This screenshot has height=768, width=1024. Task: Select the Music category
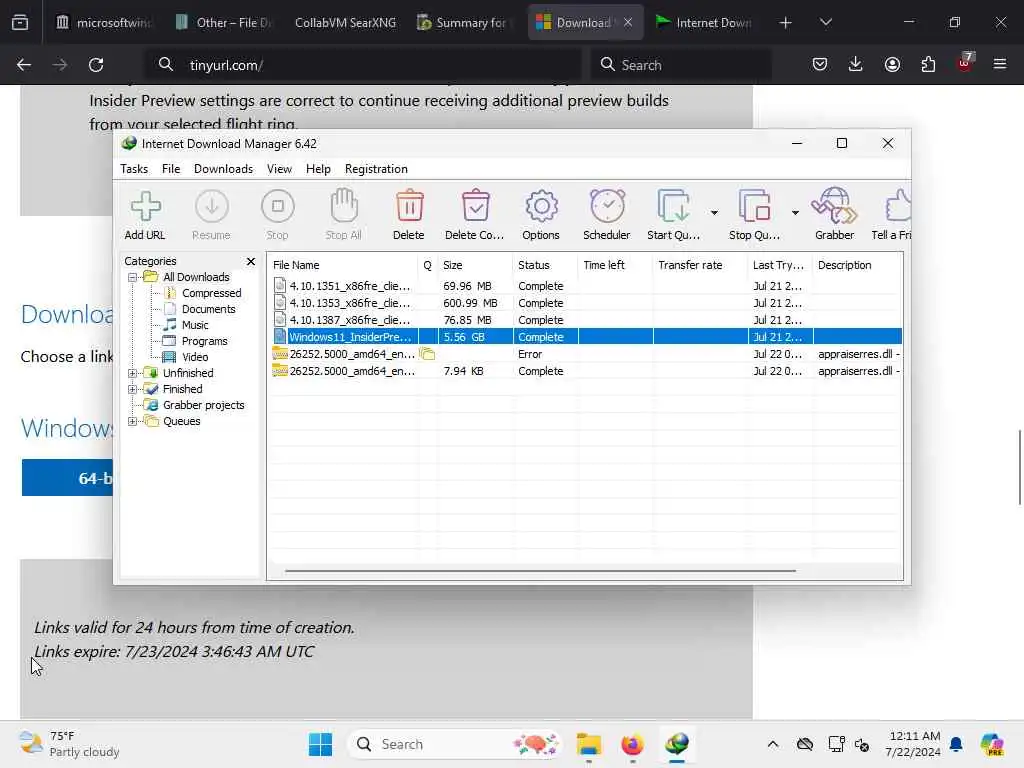click(195, 325)
